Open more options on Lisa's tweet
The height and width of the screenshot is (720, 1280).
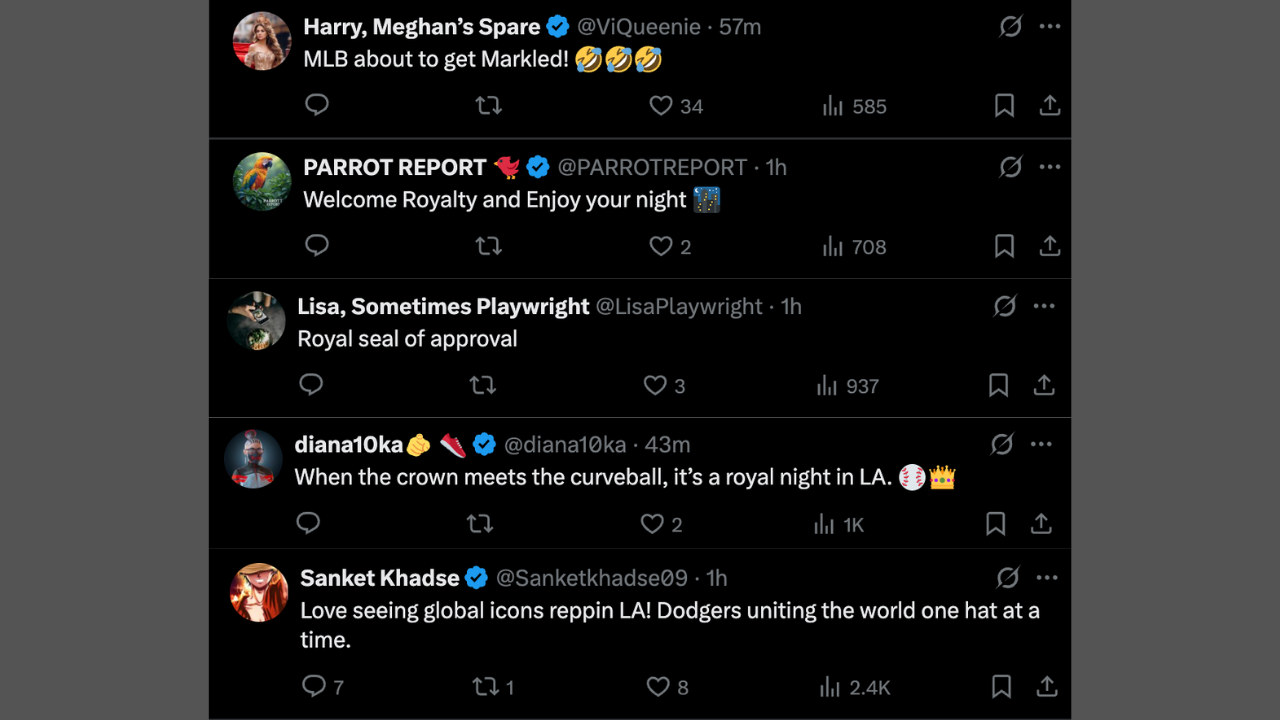click(1043, 306)
